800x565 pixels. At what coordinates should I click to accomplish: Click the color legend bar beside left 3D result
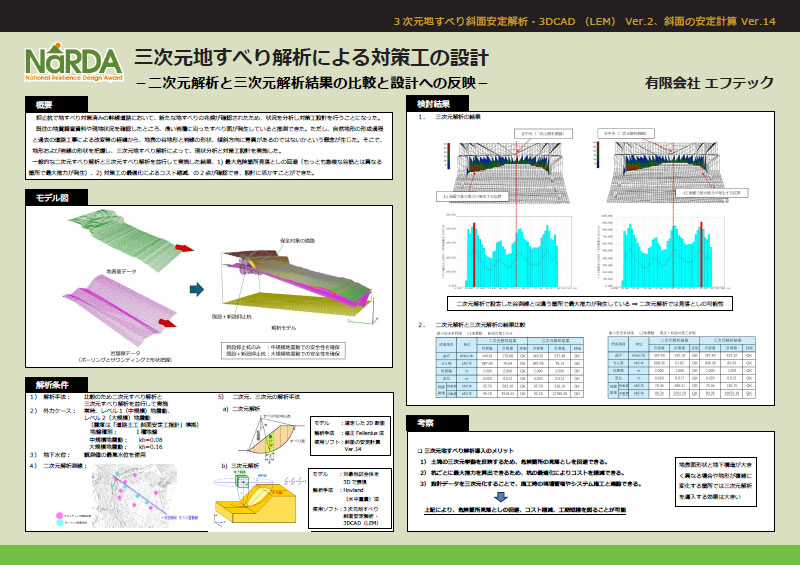[448, 156]
